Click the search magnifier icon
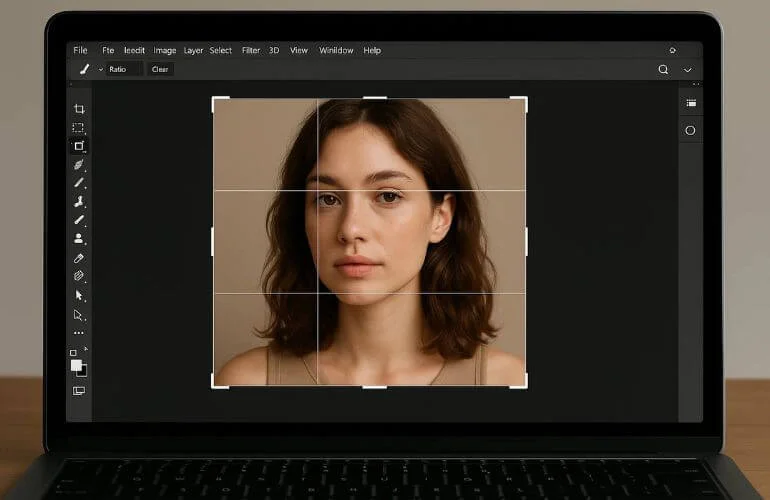The height and width of the screenshot is (500, 770). point(663,70)
